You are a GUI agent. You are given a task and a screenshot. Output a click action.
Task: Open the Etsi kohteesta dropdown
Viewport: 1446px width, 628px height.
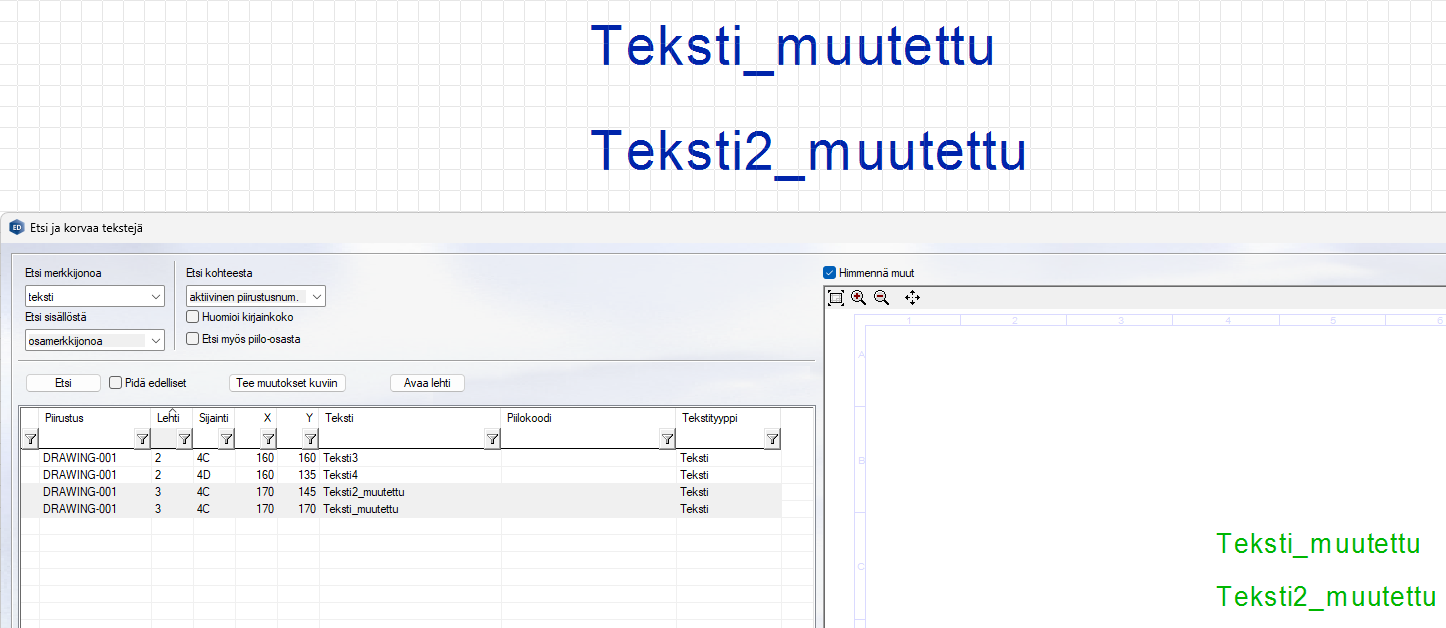point(317,297)
